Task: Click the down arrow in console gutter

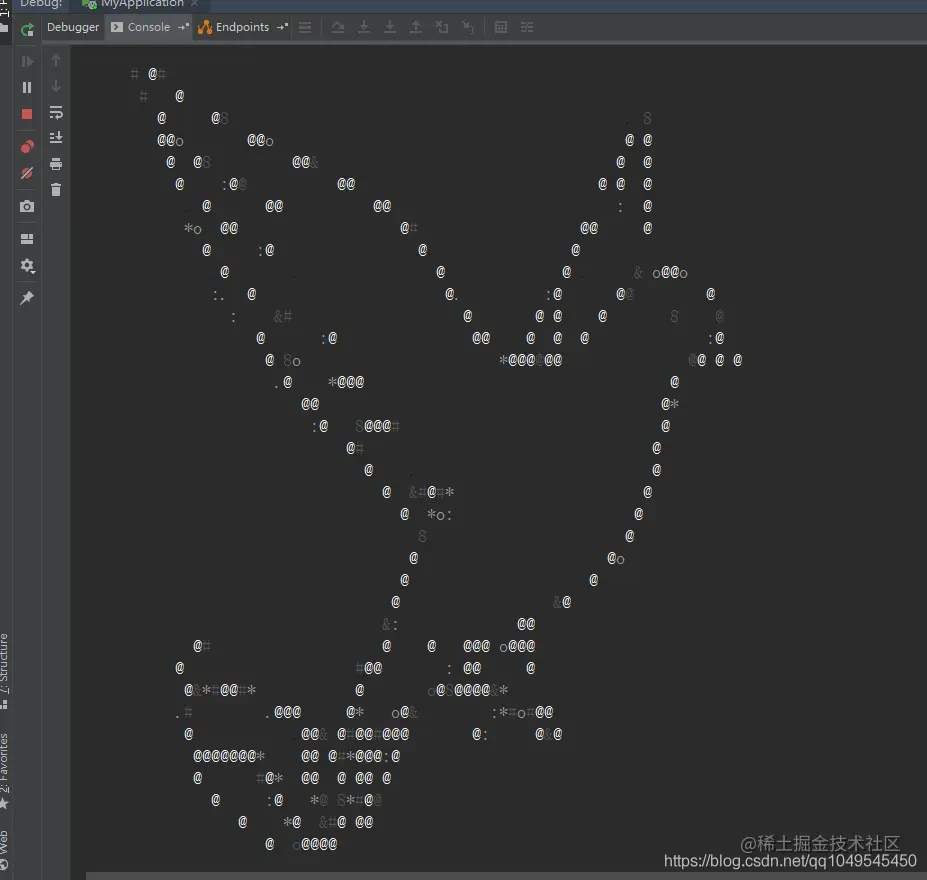Action: (x=56, y=86)
